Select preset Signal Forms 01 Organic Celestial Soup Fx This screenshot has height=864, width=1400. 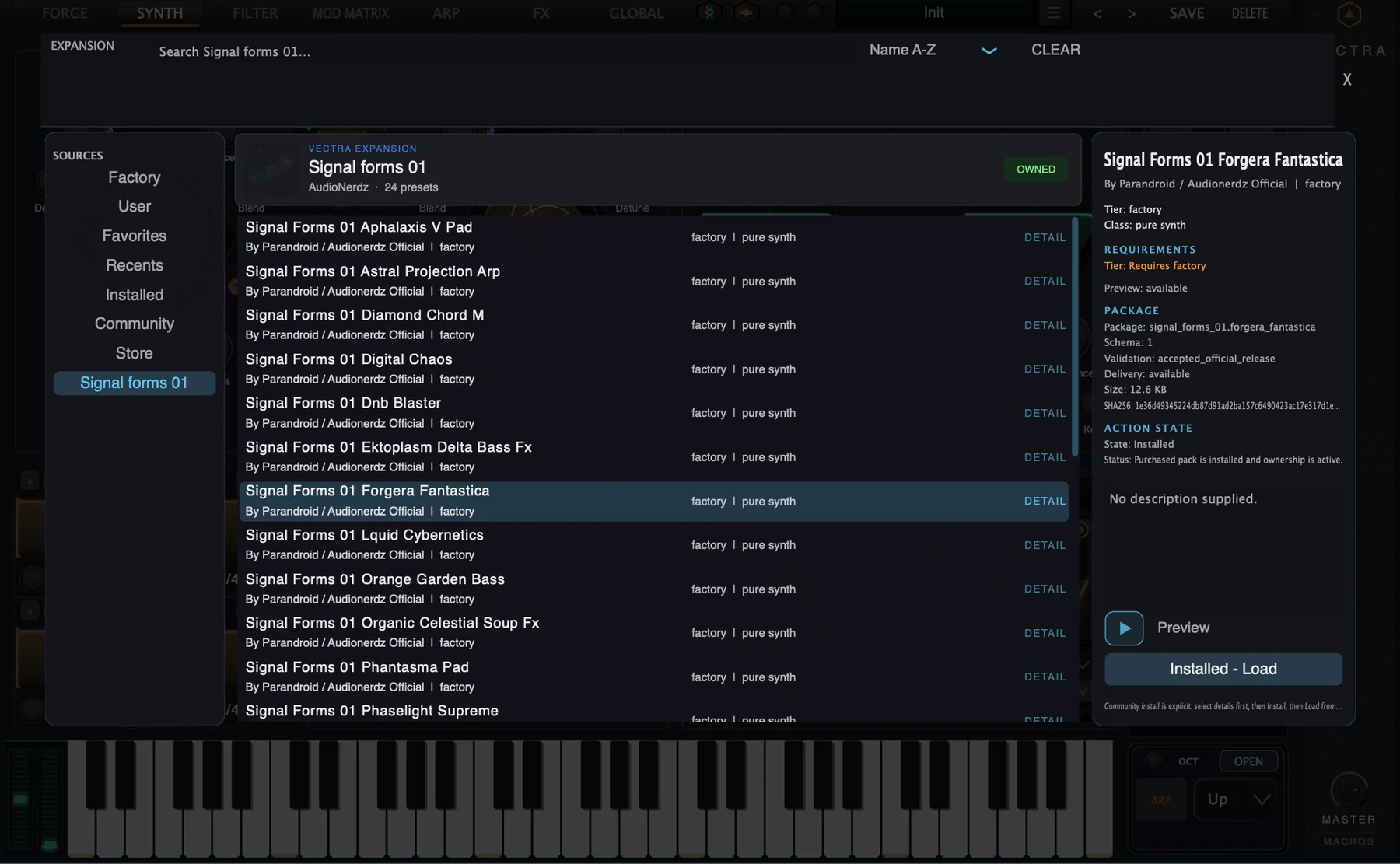coord(654,632)
